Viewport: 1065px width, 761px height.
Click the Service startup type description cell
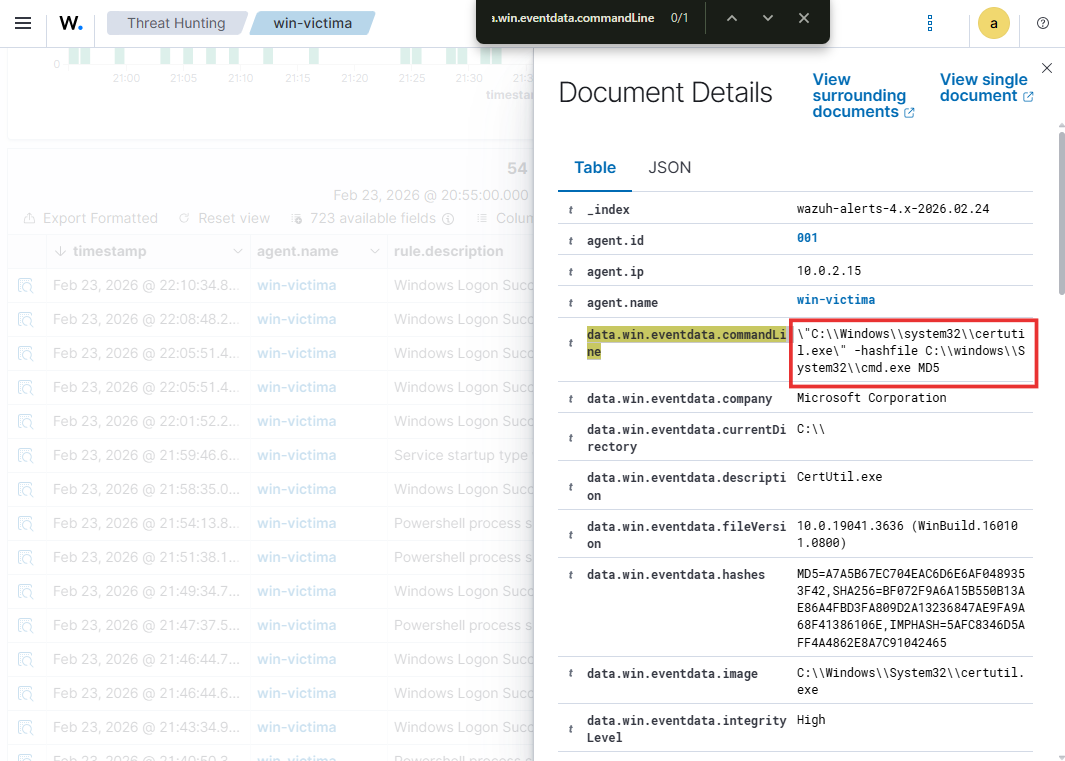(463, 455)
